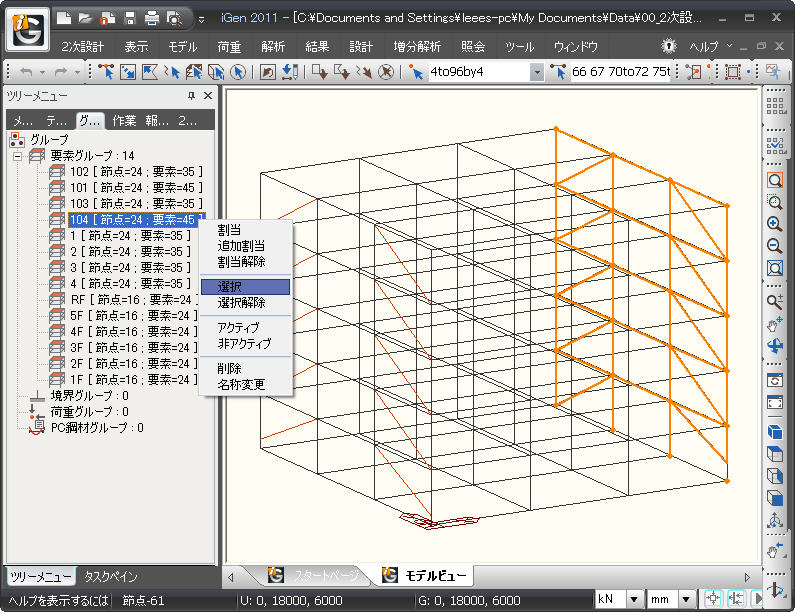Click the pan hand icon in right toolbar
The image size is (795, 612).
pos(774,324)
